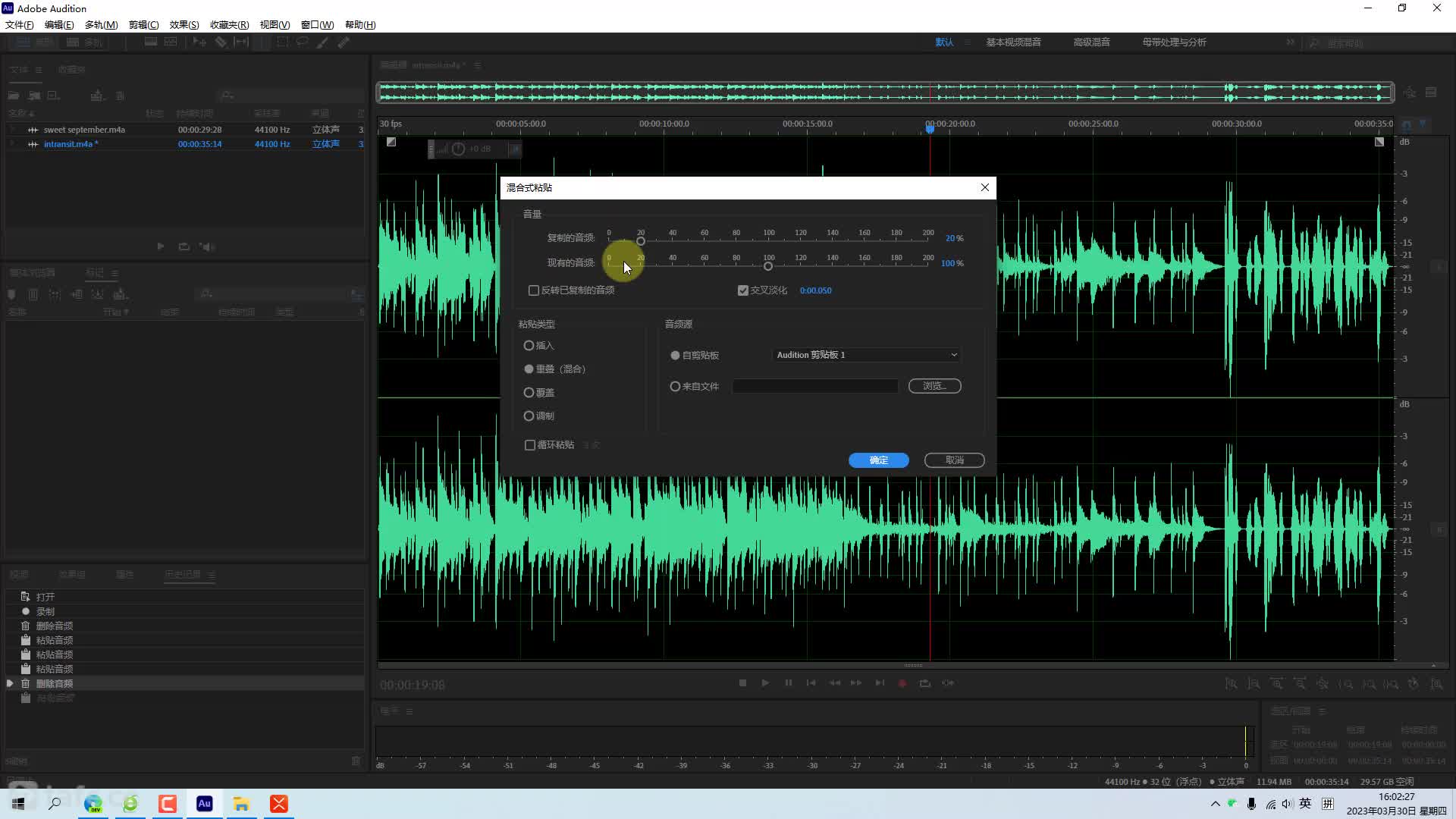The width and height of the screenshot is (1456, 819).
Task: Click the Play transport button
Action: 765,683
